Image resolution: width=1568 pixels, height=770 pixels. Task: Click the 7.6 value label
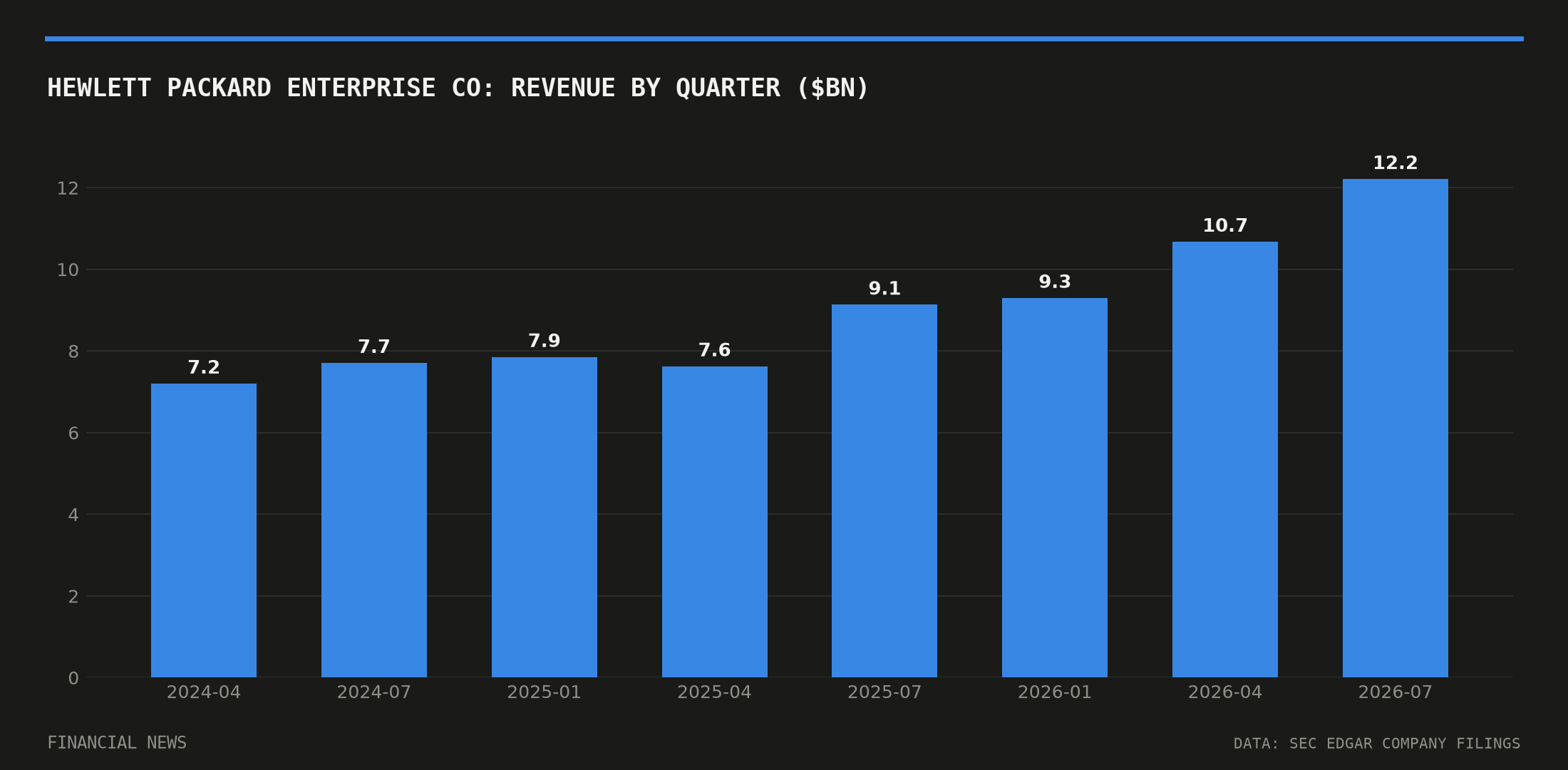click(715, 351)
